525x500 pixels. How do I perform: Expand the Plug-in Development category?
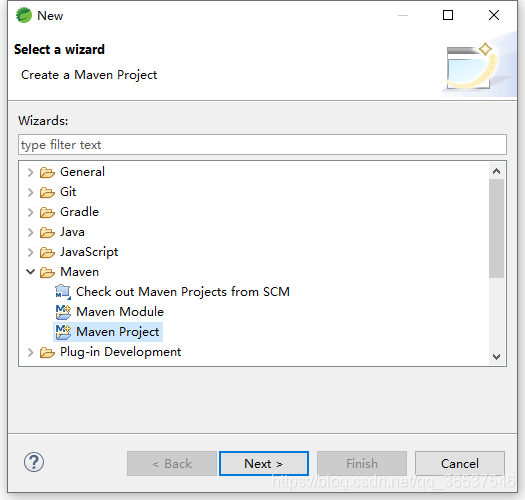coord(30,352)
